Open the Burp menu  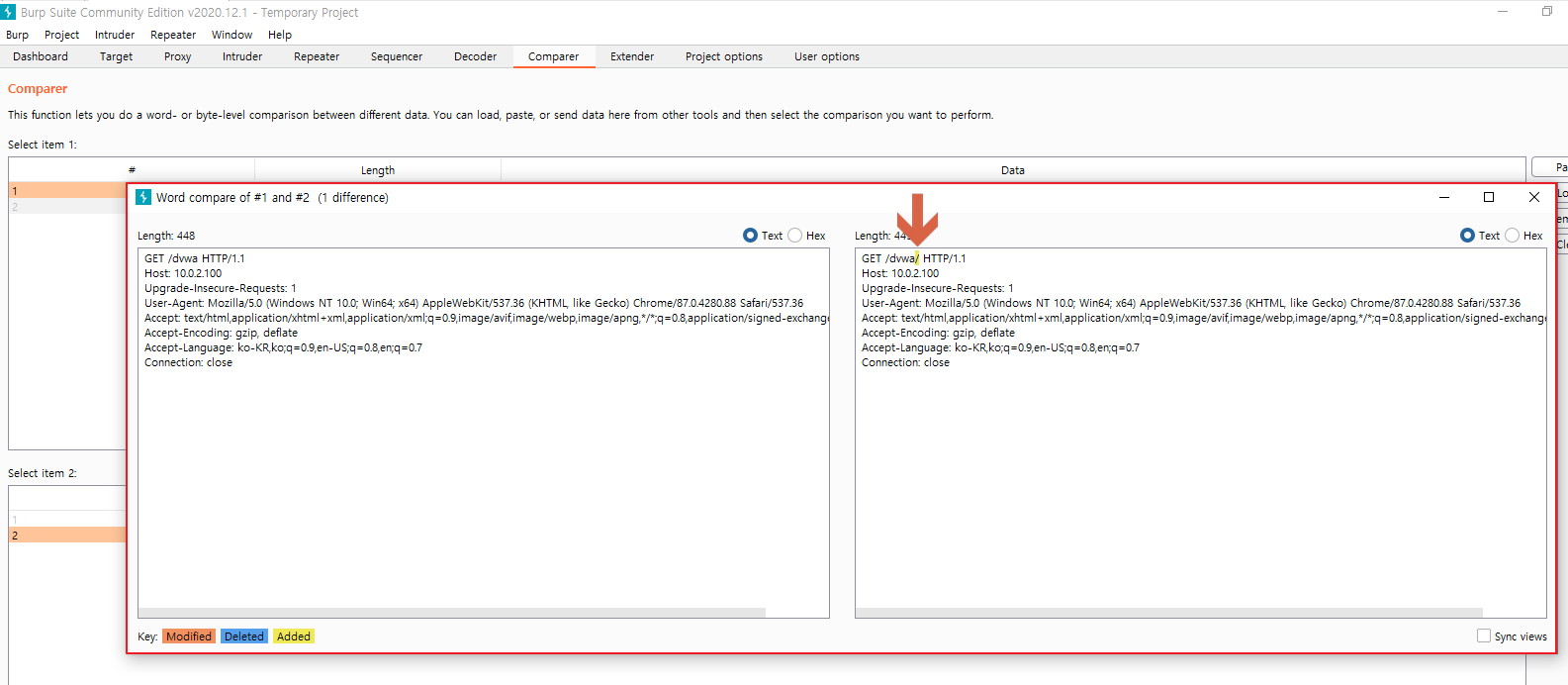17,35
